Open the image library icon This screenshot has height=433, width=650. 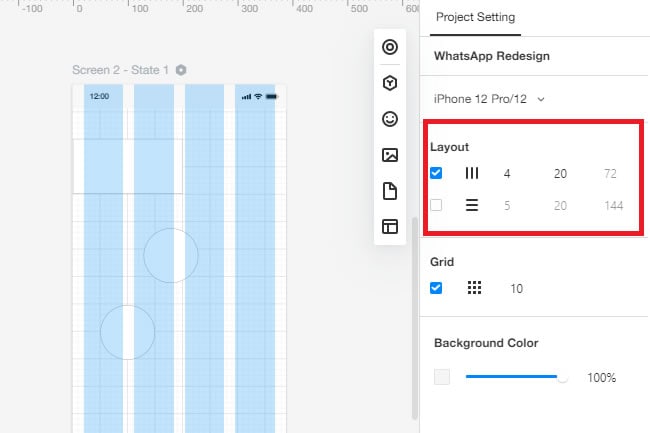[390, 155]
